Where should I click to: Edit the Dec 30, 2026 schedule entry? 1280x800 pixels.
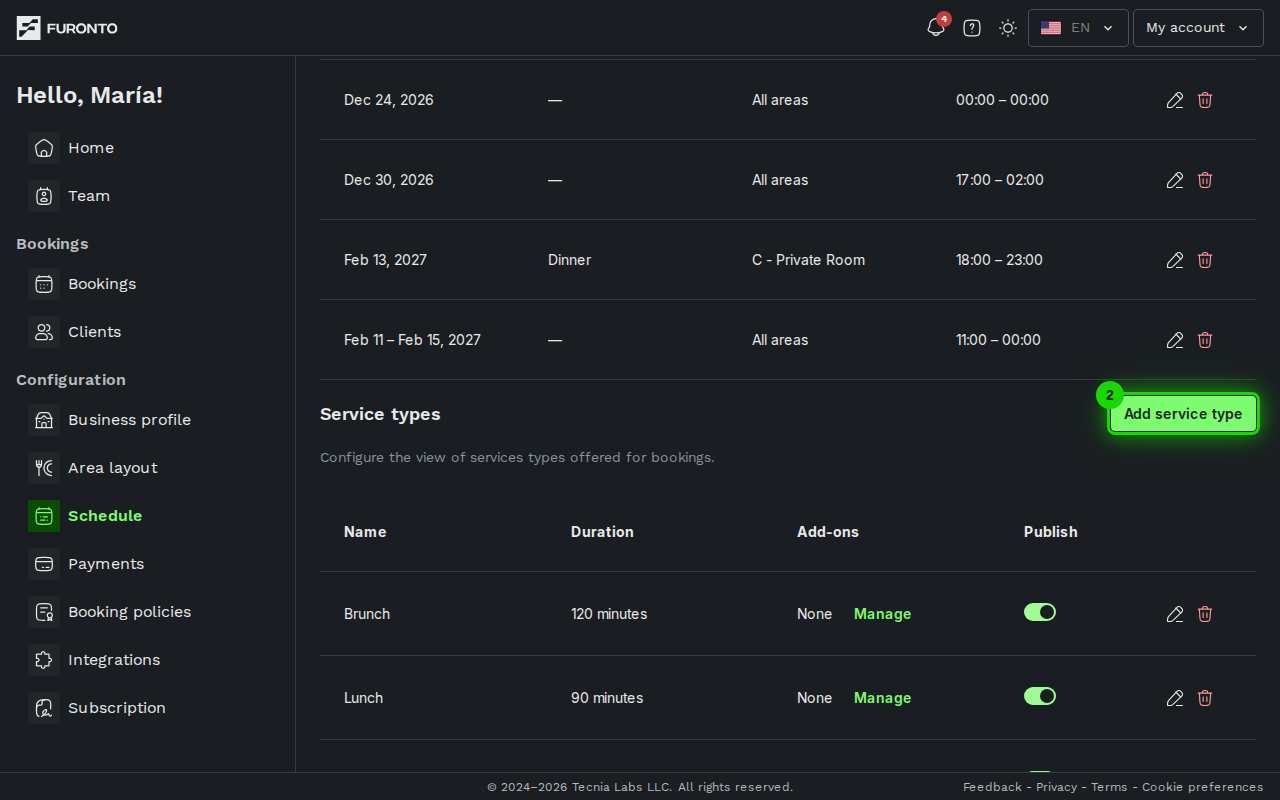[x=1175, y=180]
